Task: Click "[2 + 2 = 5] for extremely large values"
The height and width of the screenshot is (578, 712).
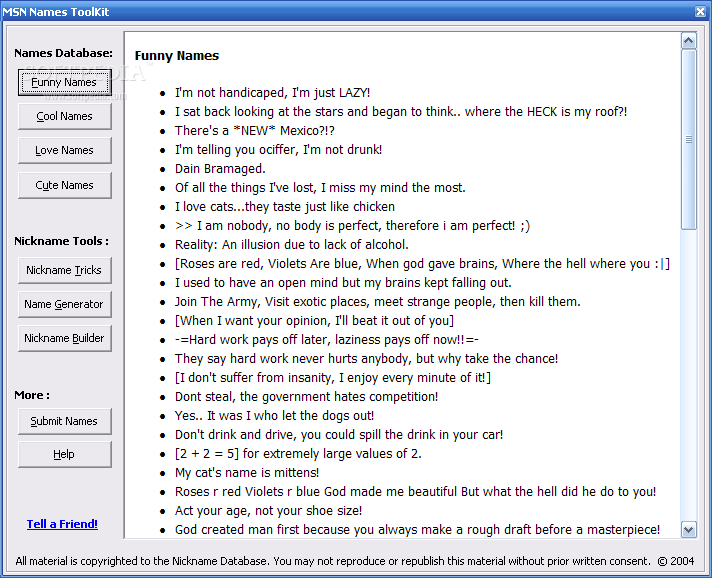Action: [298, 454]
